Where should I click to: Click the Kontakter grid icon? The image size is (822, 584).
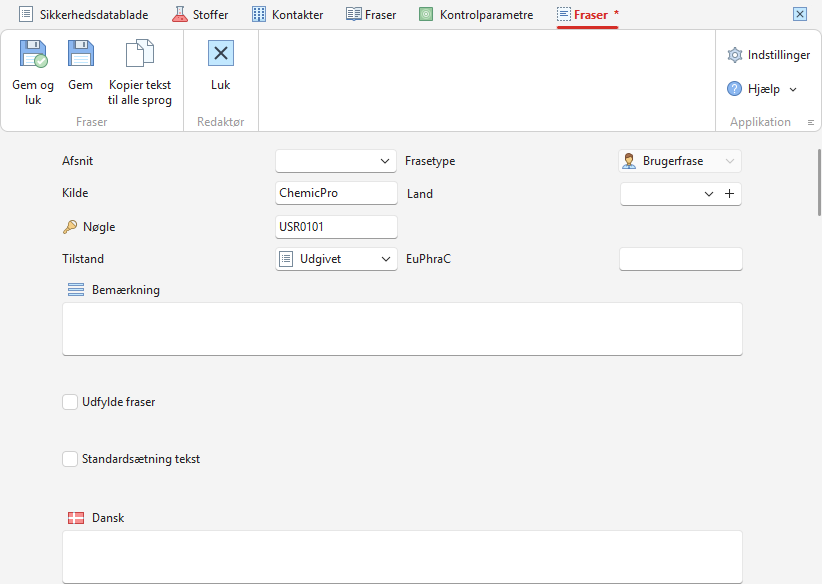coord(259,15)
